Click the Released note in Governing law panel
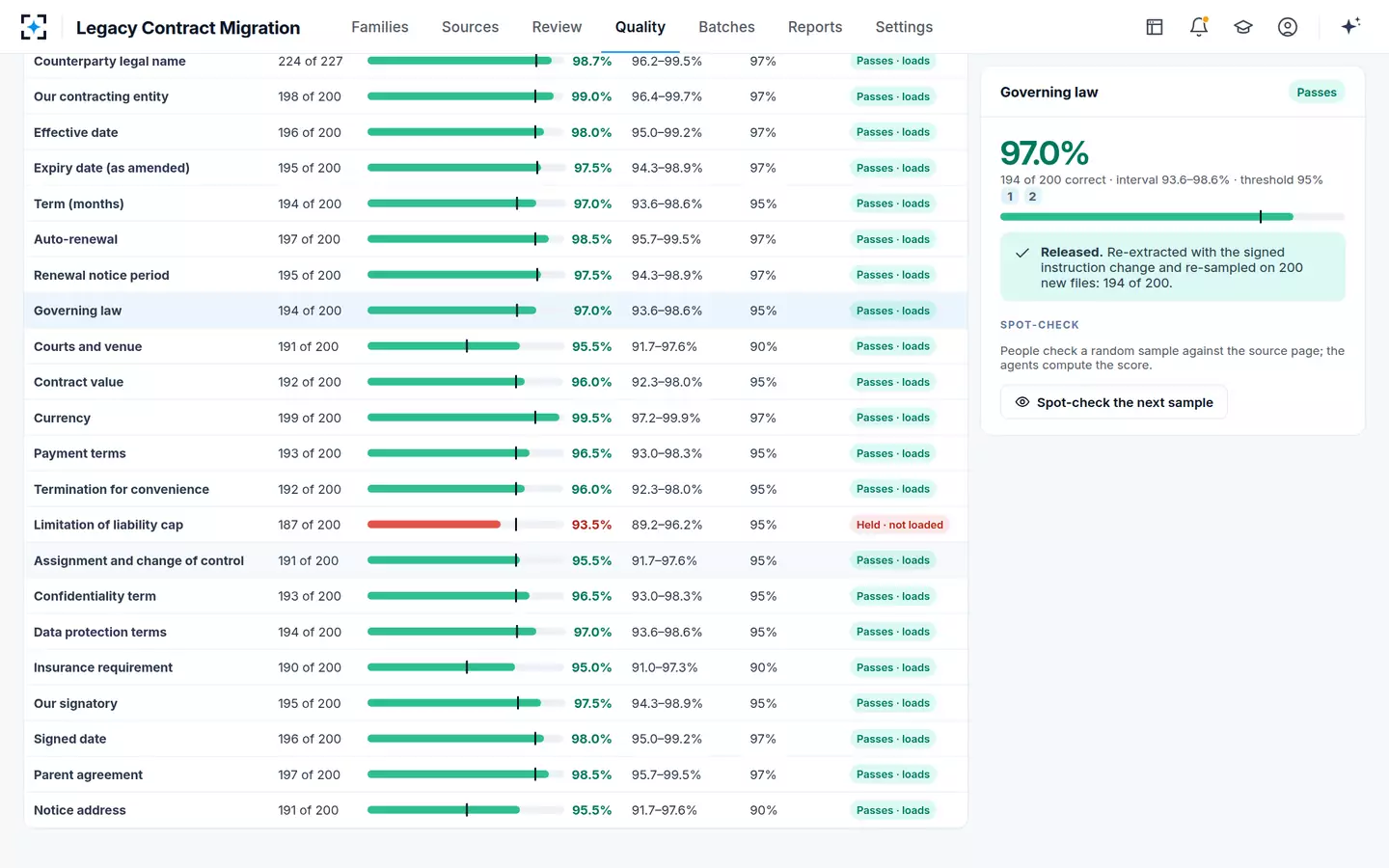The image size is (1389, 868). pos(1172,267)
